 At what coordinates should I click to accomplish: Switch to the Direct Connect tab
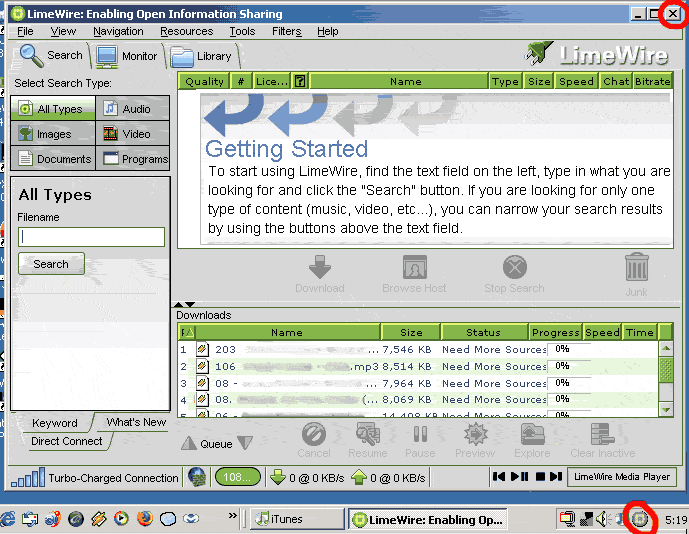(66, 441)
